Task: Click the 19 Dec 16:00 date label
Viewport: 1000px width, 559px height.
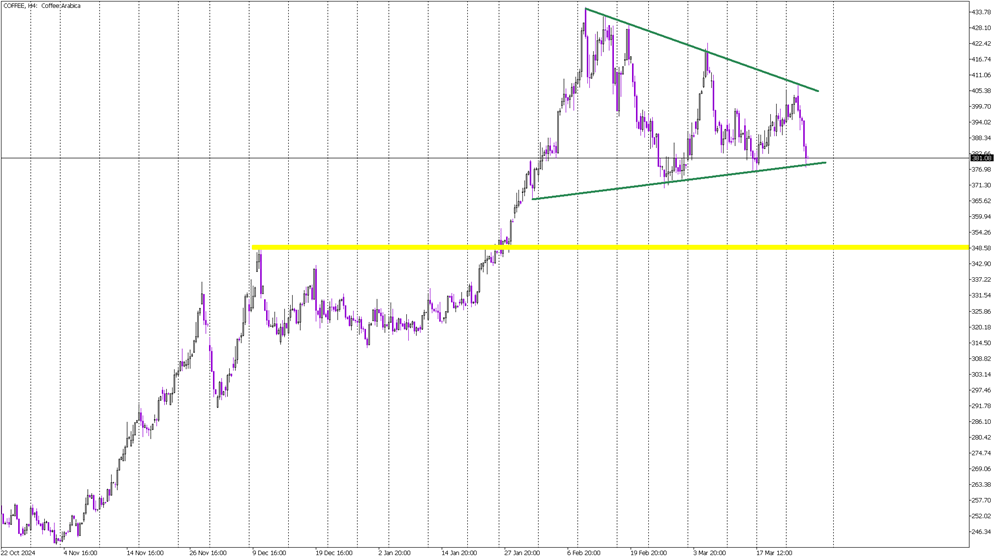Action: click(334, 553)
